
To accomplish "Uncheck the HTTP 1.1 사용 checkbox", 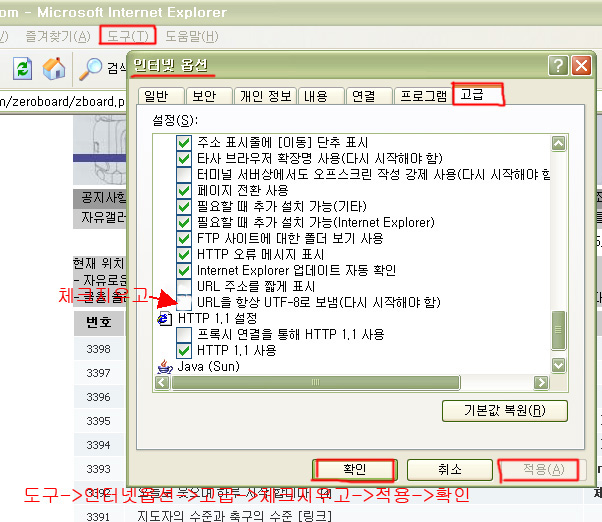I will click(184, 351).
